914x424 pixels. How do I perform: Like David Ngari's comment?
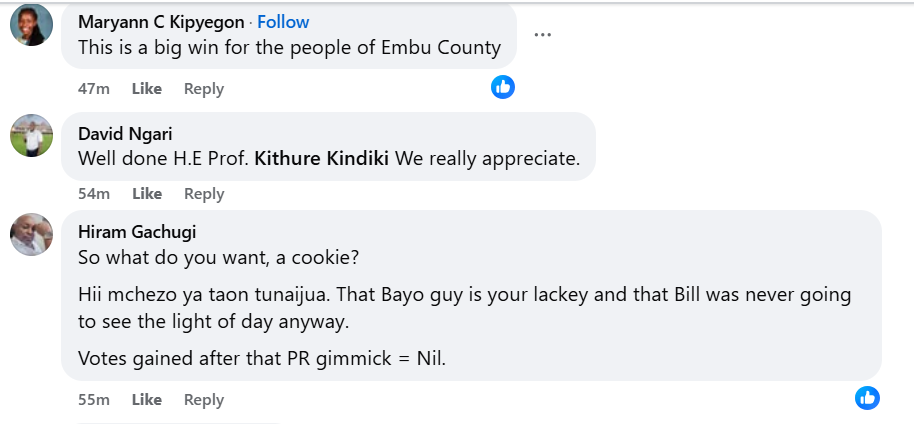pos(147,194)
